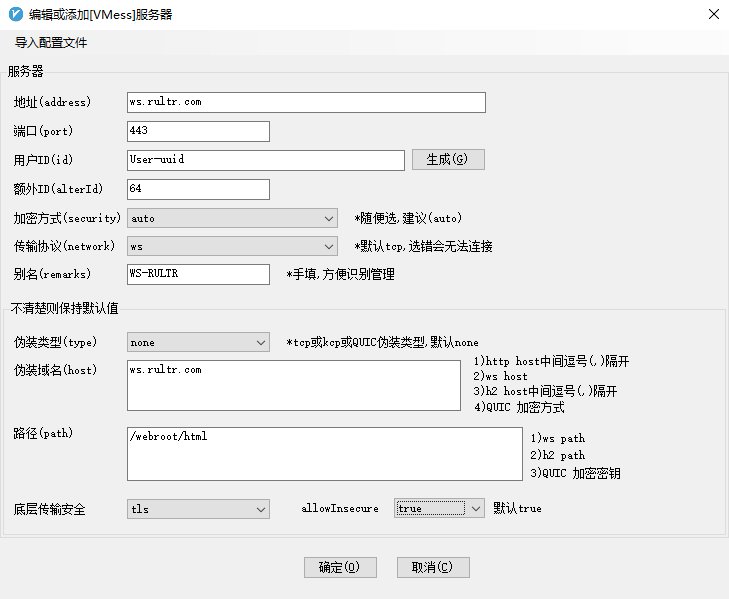Expand the 伪装类型(type) dropdown
This screenshot has width=729, height=599.
pos(198,342)
